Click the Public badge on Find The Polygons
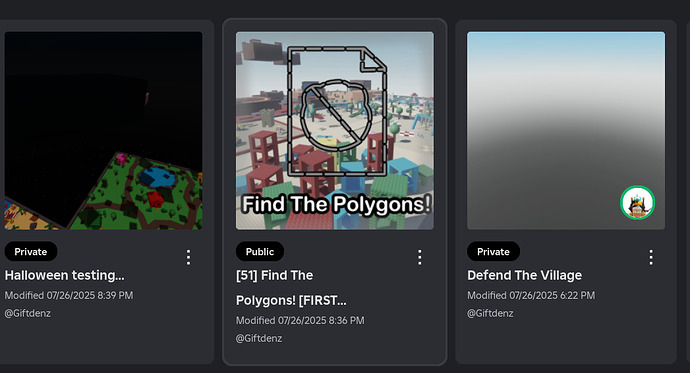Screen dimensions: 690x373 pos(260,252)
